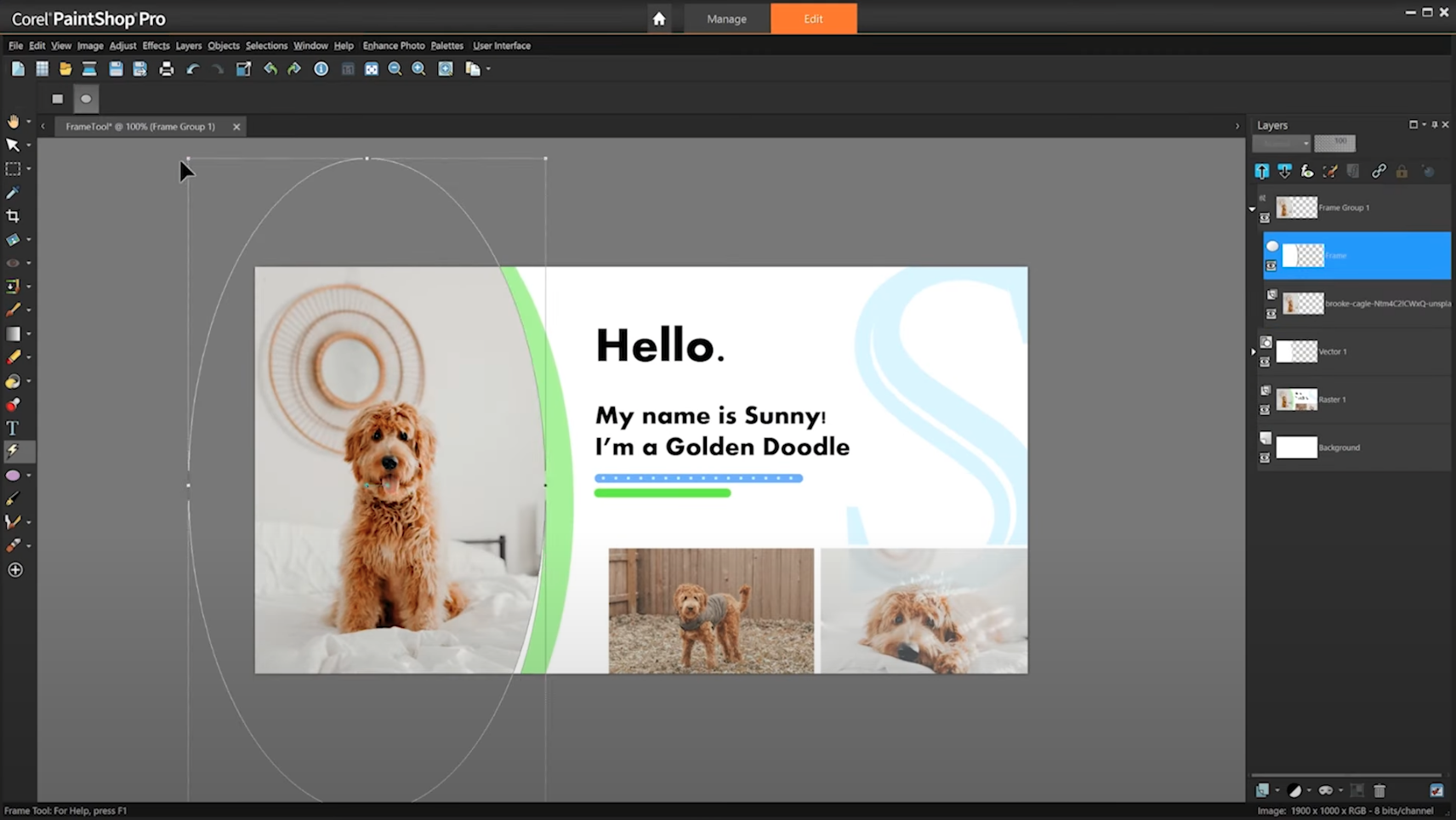Screen dimensions: 1456x820
Task: Click the Undo arrow icon
Action: tap(193, 69)
